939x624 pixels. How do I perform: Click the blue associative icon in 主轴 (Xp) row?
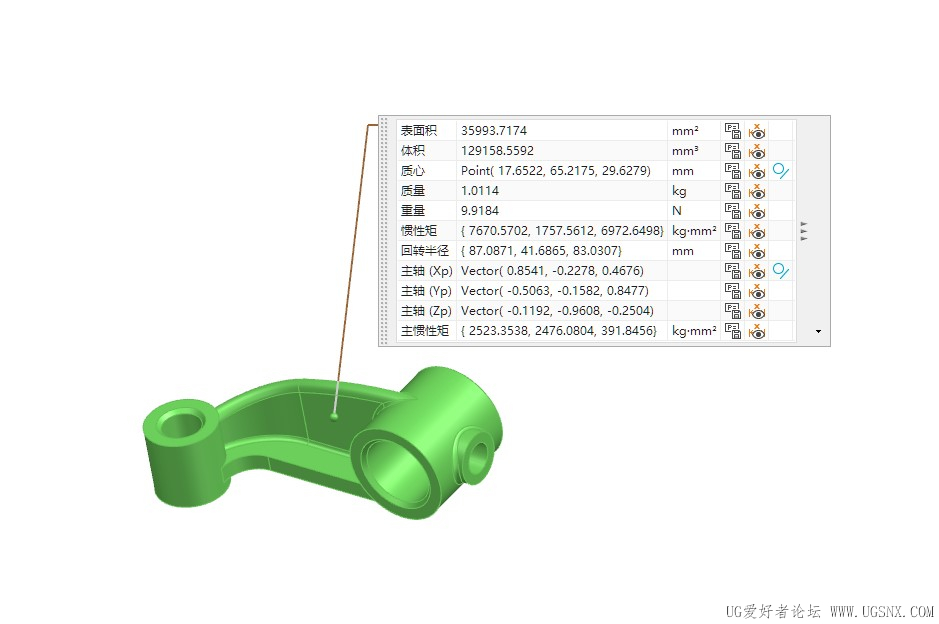pos(780,271)
